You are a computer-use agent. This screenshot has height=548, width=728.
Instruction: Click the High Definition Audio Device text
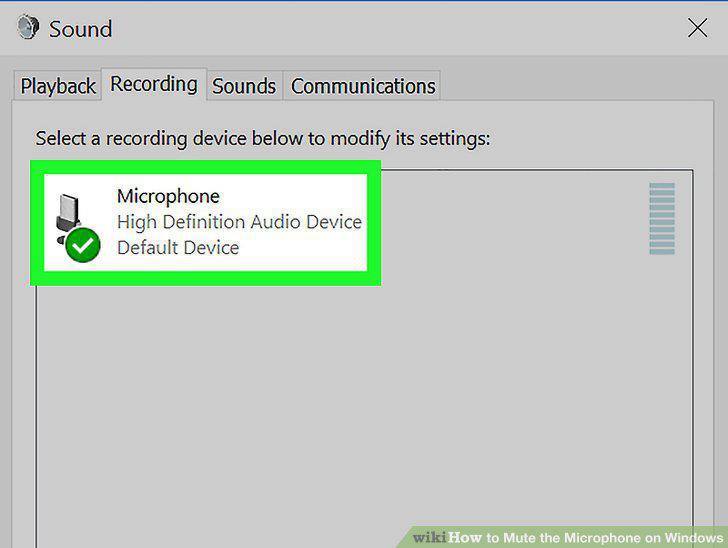[x=239, y=222]
